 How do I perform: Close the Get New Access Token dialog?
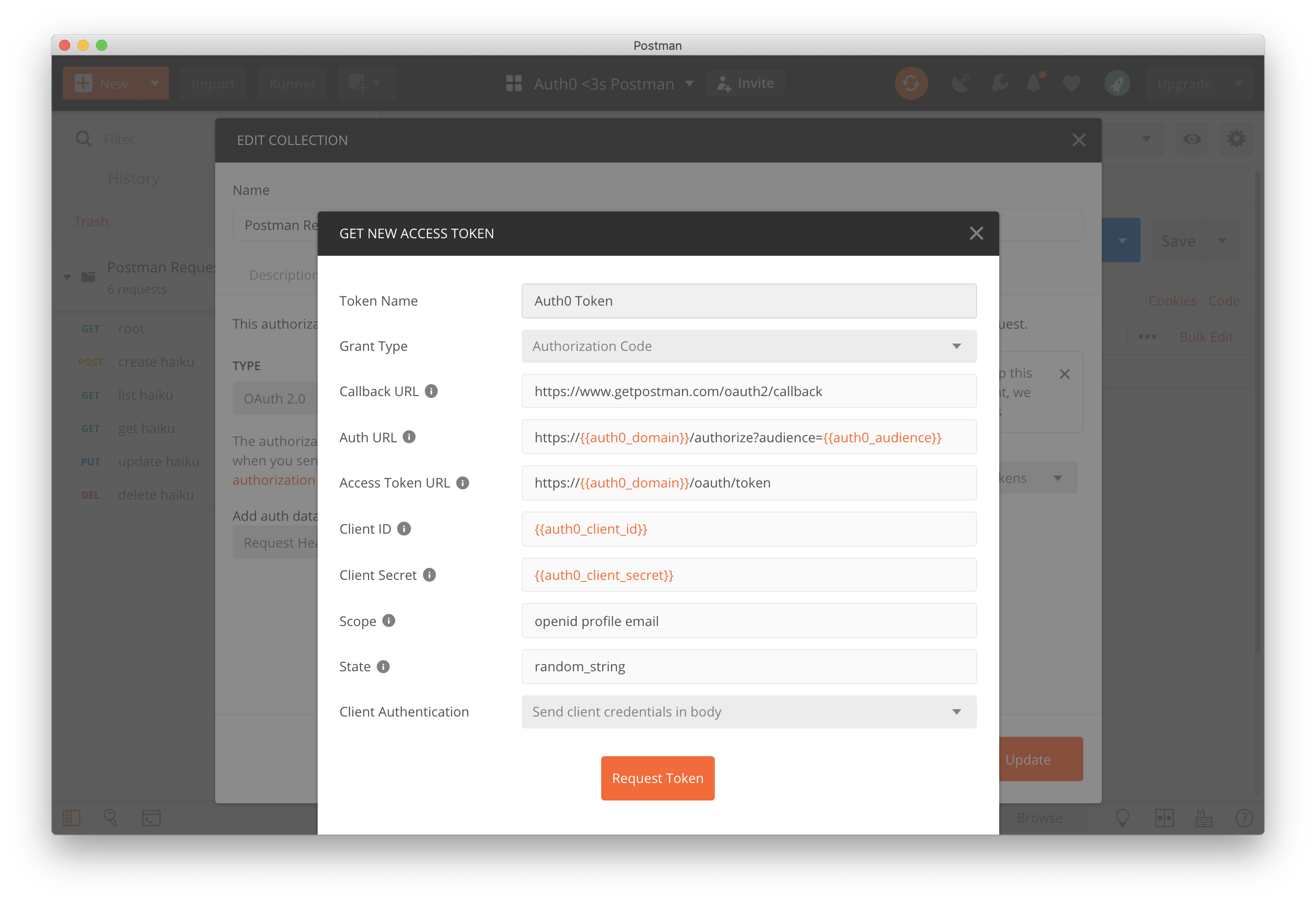(x=976, y=233)
